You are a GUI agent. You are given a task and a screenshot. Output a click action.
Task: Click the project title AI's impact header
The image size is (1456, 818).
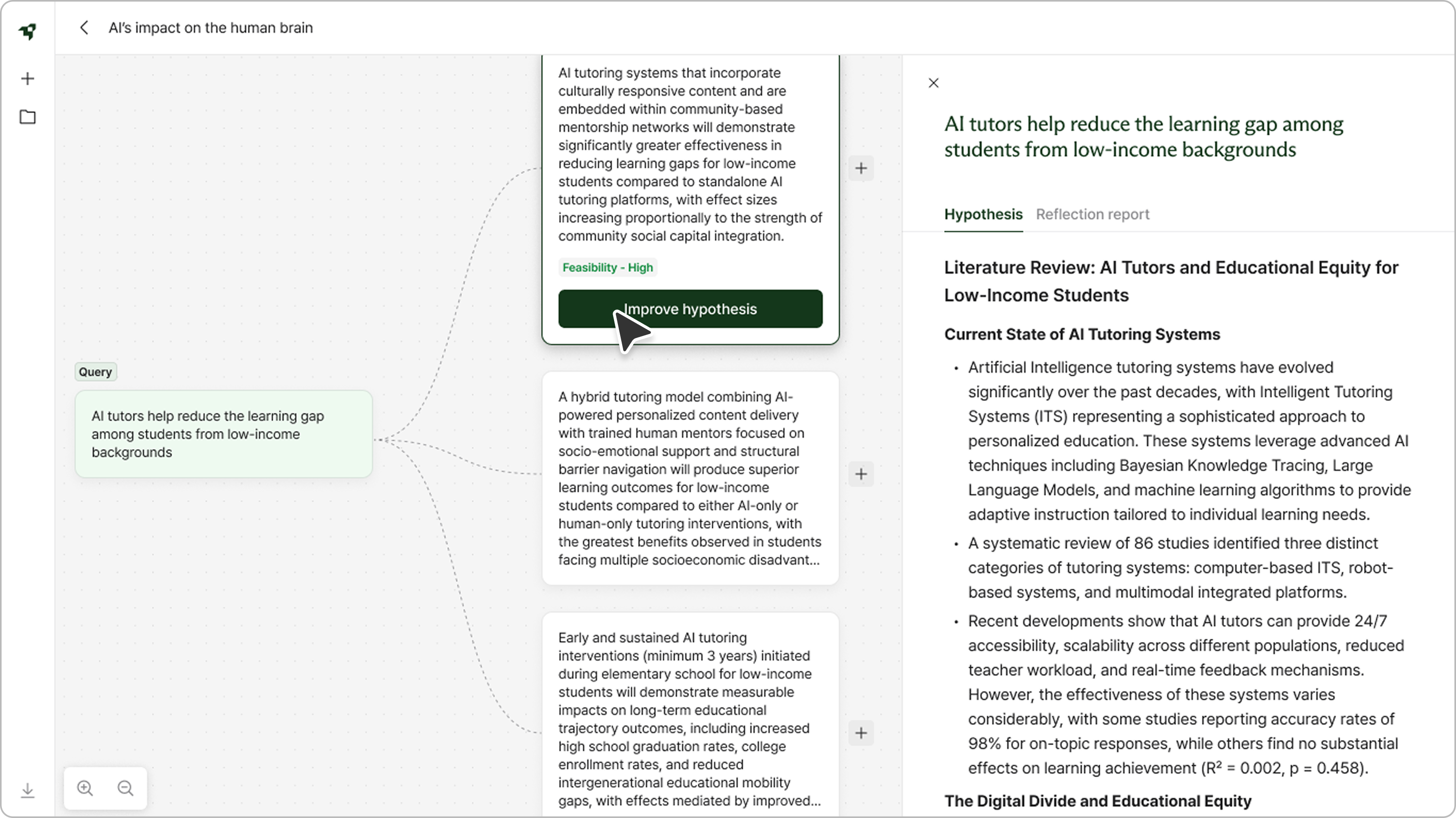pos(210,28)
